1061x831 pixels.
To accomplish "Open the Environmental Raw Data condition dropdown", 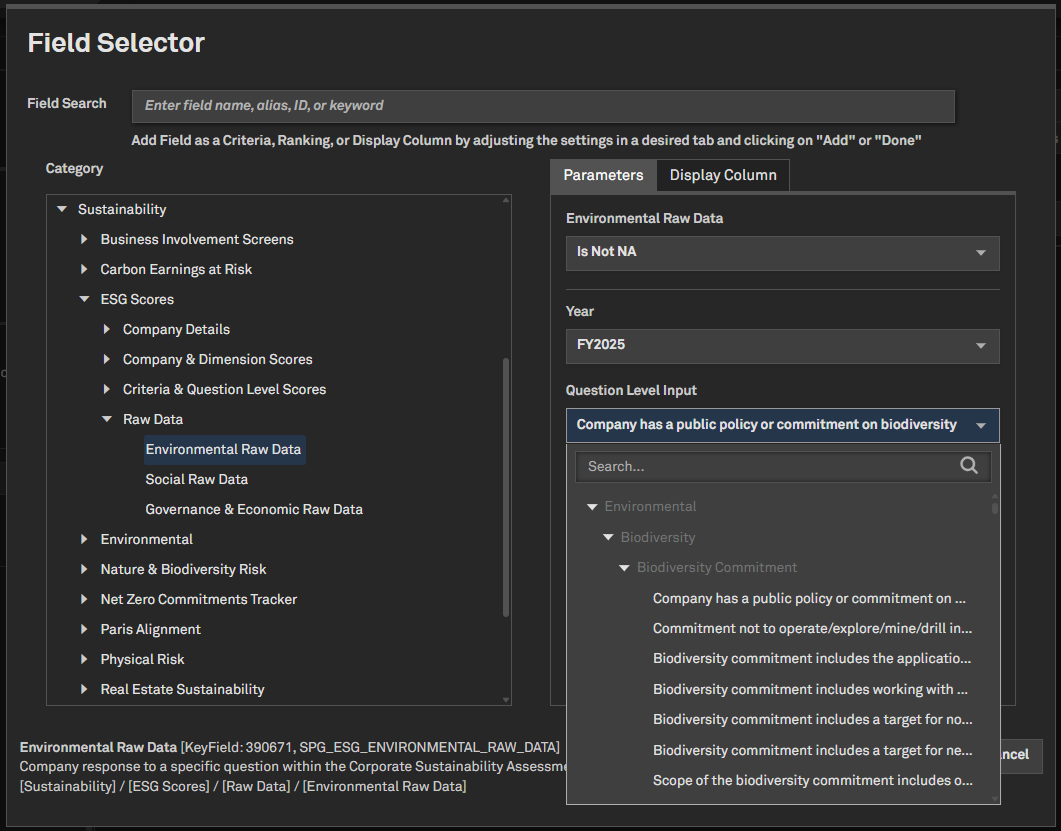I will (x=782, y=252).
